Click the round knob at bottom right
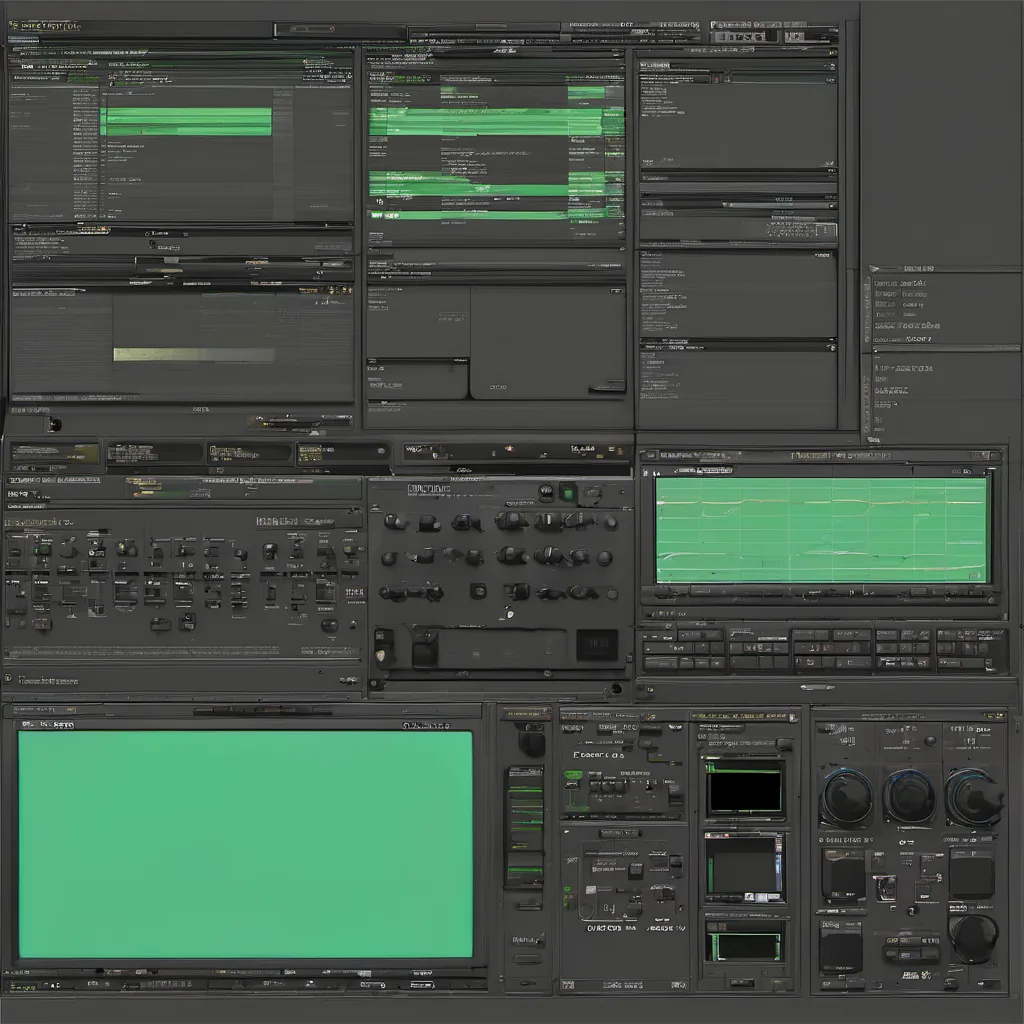The image size is (1024, 1024). (972, 938)
